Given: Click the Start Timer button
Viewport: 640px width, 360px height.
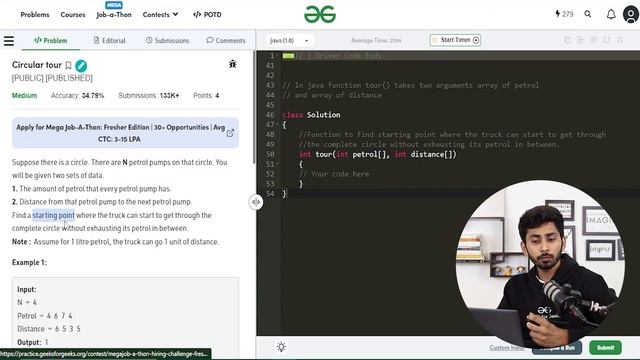Looking at the screenshot, I should 455,40.
